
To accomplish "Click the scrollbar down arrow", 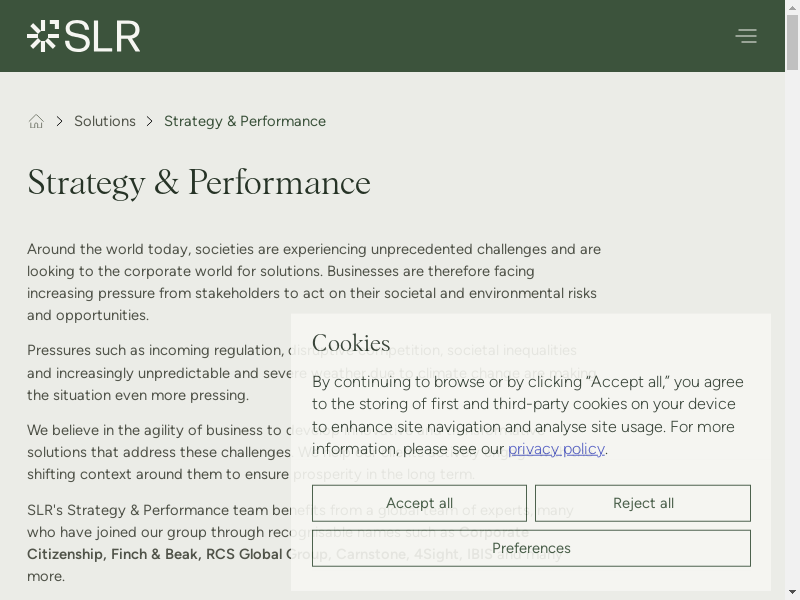I will click(793, 592).
